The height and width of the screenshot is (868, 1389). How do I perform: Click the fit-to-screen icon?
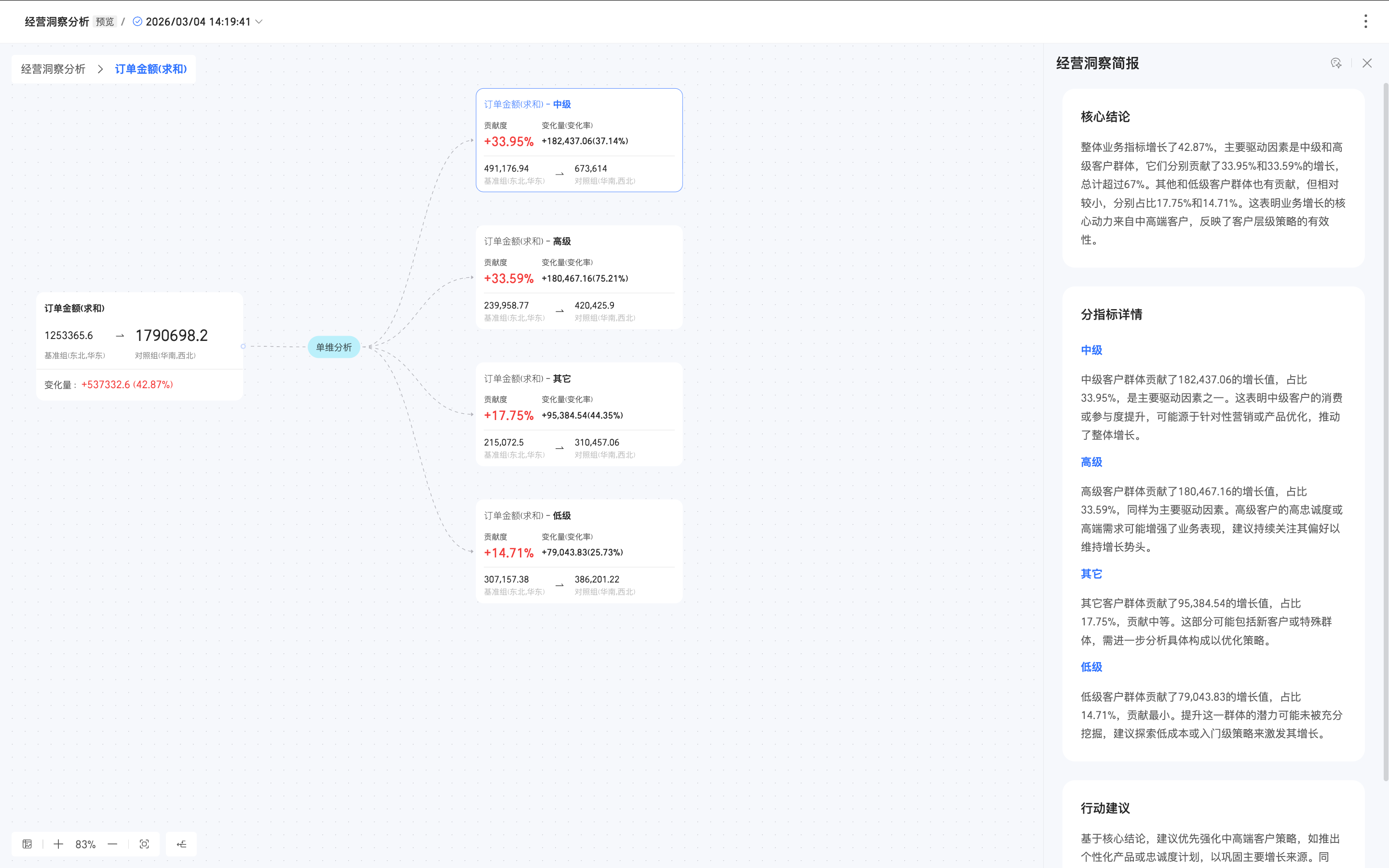(x=144, y=844)
